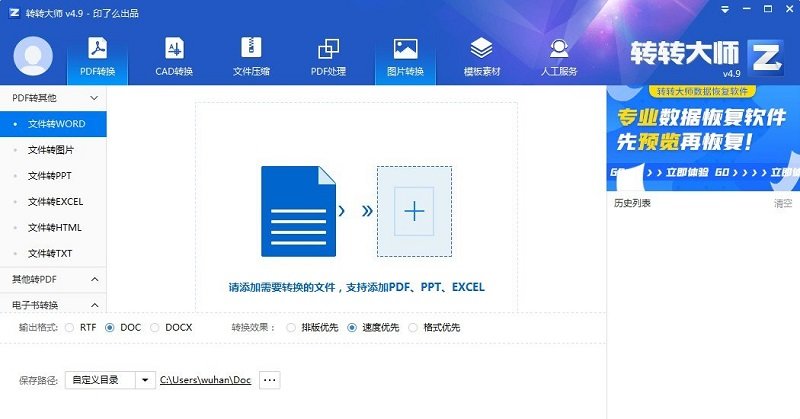Select DOCX output format

[155, 328]
